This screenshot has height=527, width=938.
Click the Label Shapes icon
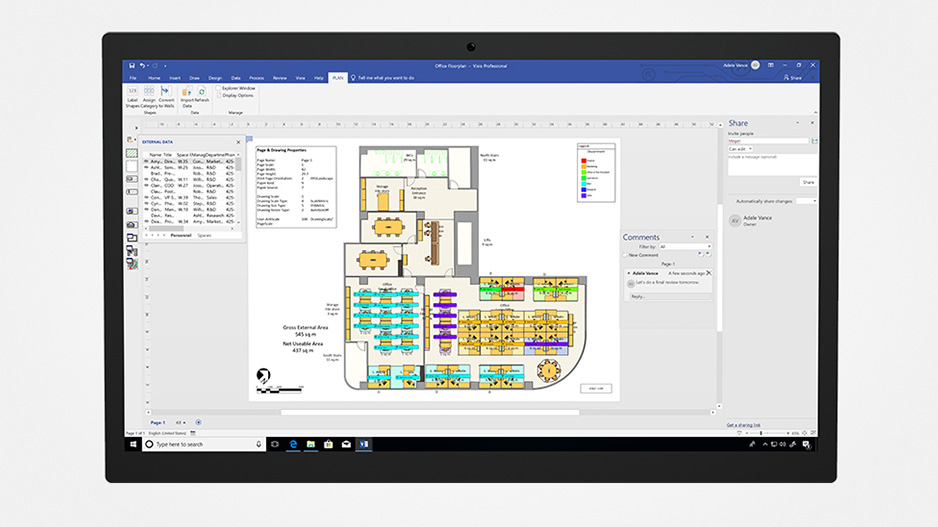(x=133, y=92)
